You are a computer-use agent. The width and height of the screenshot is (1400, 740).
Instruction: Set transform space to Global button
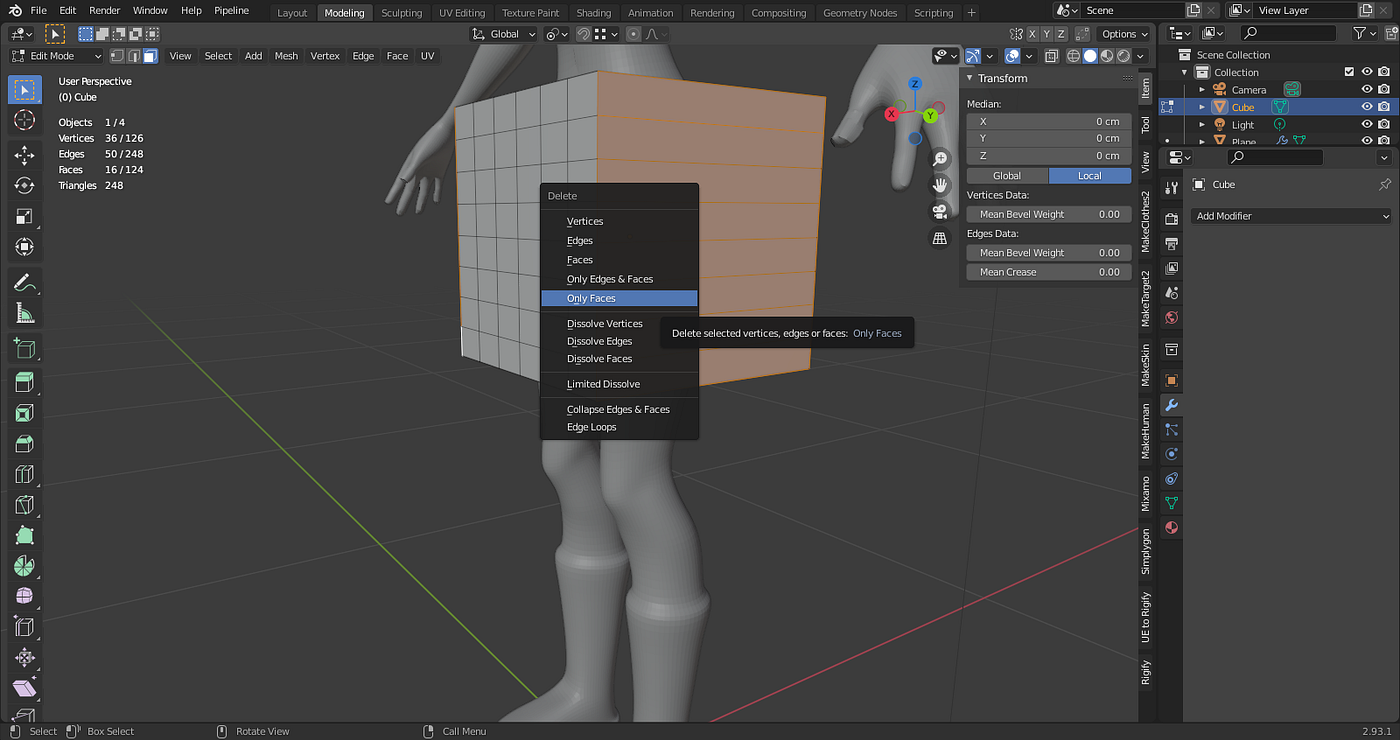click(x=1007, y=176)
